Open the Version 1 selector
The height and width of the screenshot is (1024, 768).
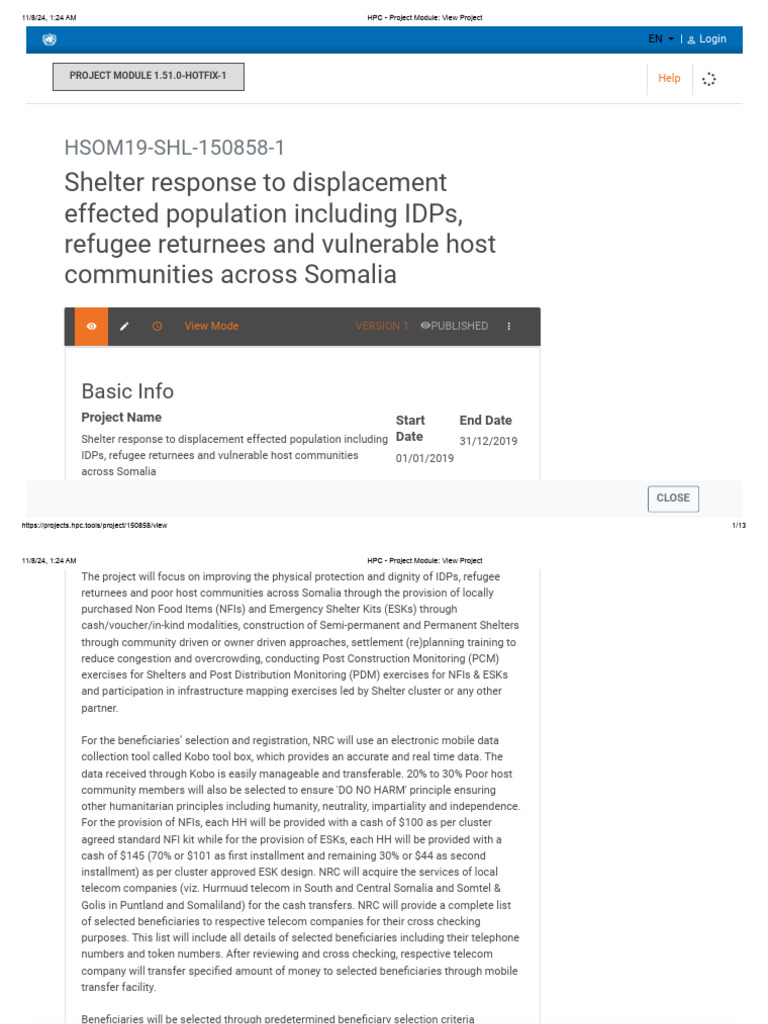tap(382, 326)
